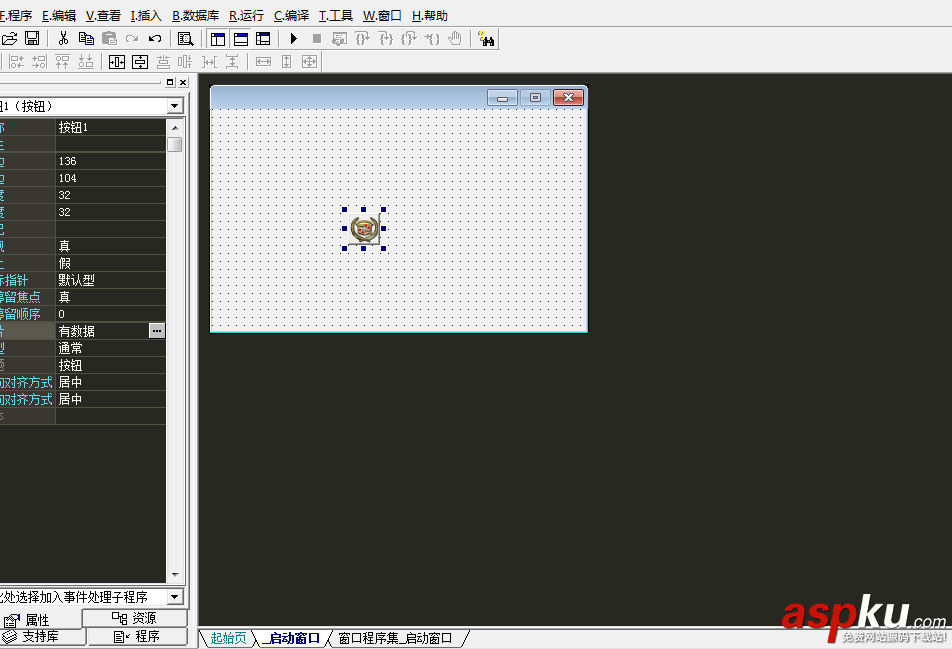Click the align top edges icon

click(x=63, y=61)
